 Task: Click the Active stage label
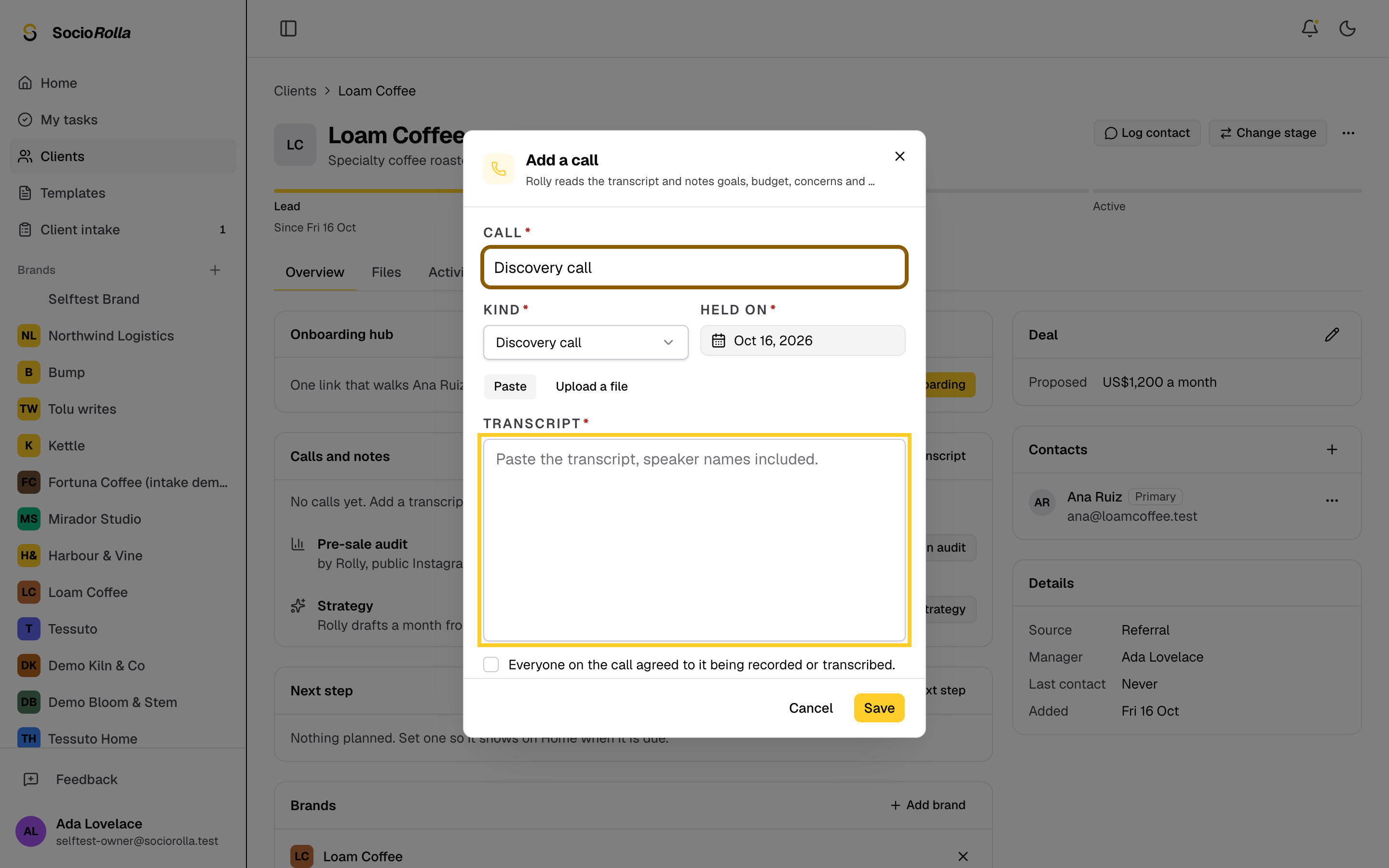tap(1109, 206)
